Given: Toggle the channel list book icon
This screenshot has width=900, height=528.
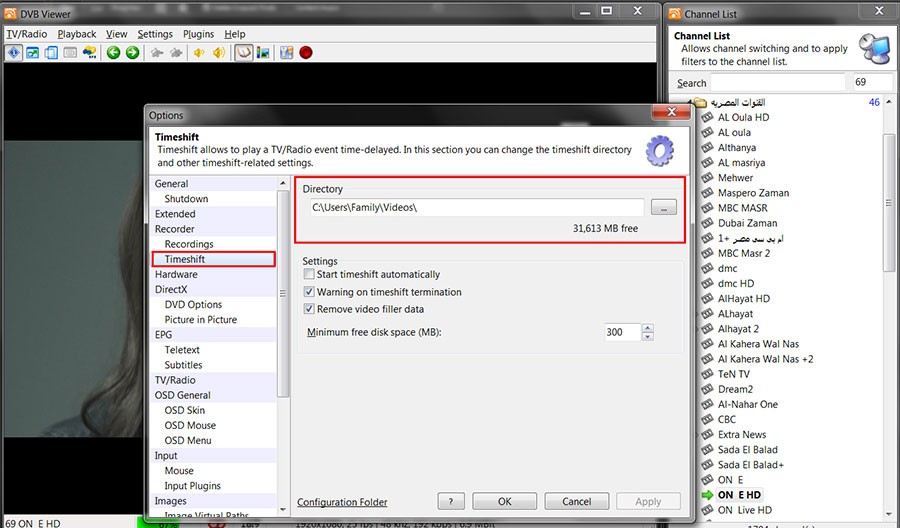Looking at the screenshot, I should pos(243,53).
